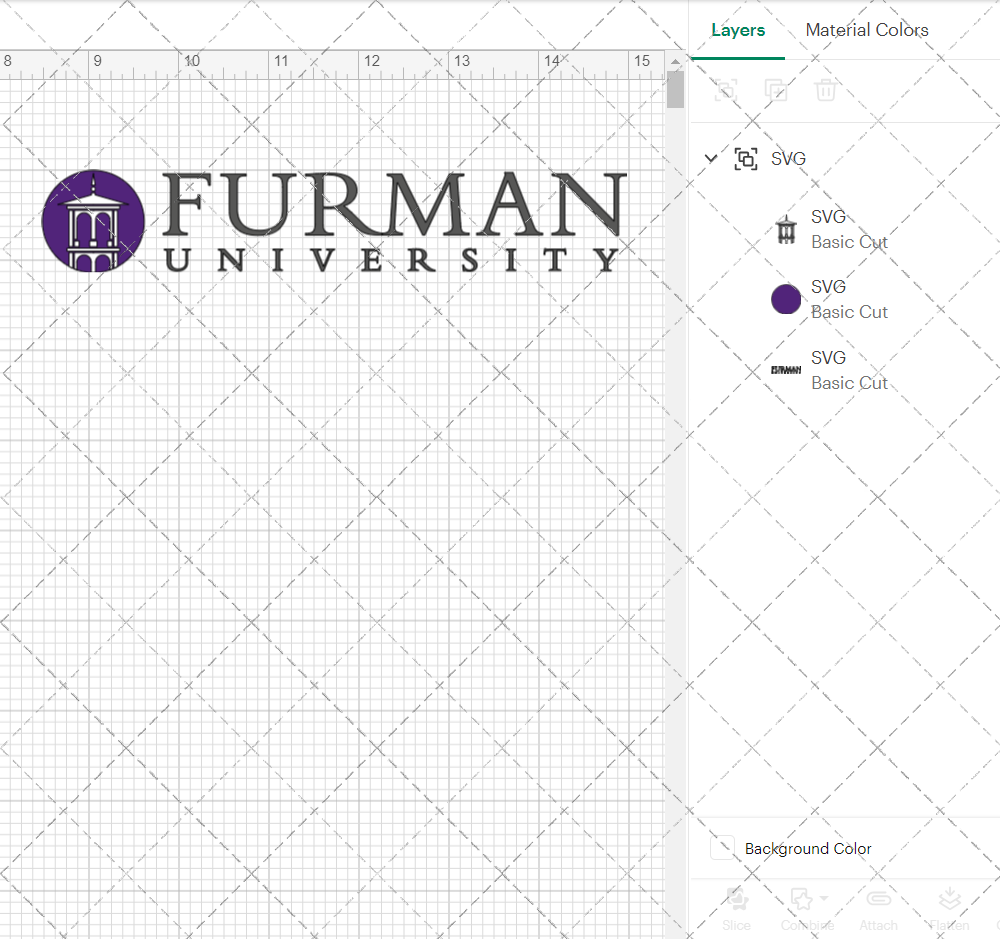The width and height of the screenshot is (1000, 939).
Task: Select the FURMAN wordmark on canvas
Action: click(x=394, y=203)
